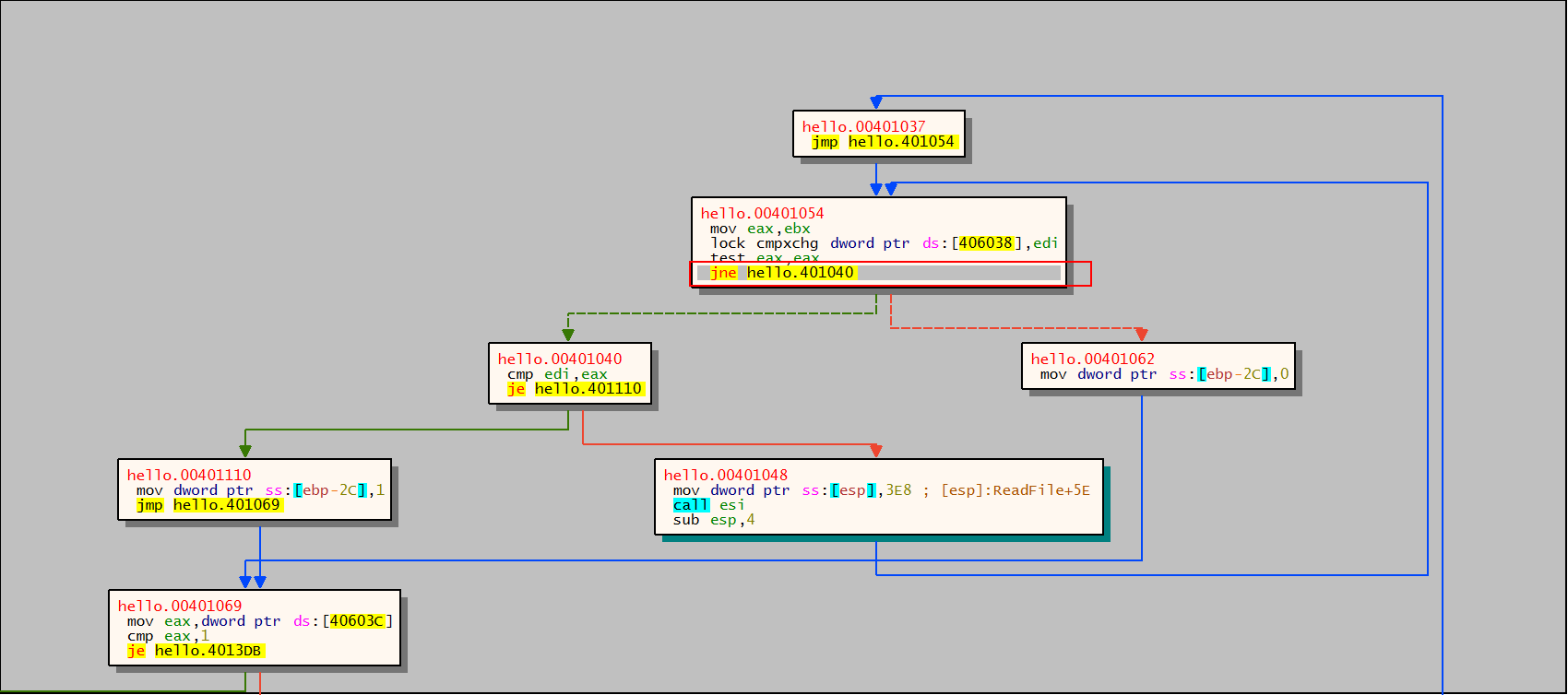Click the mov eax,ebx instruction line
The image size is (1568, 695).
pyautogui.click(x=760, y=229)
